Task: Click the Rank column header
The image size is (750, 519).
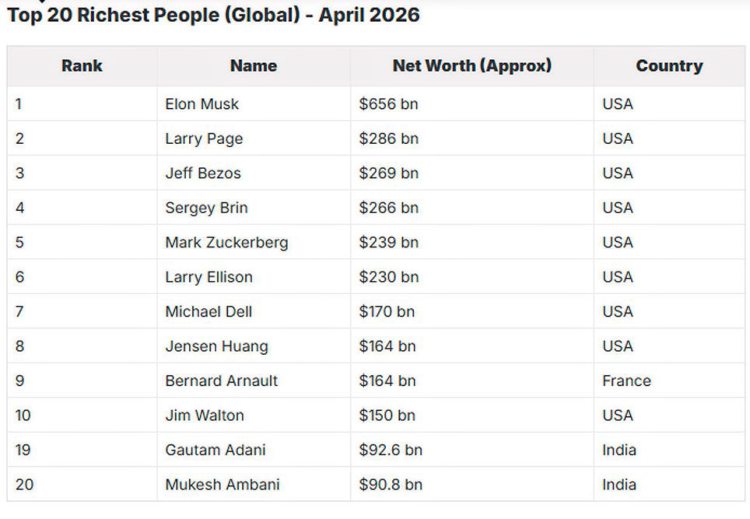Action: click(x=82, y=66)
